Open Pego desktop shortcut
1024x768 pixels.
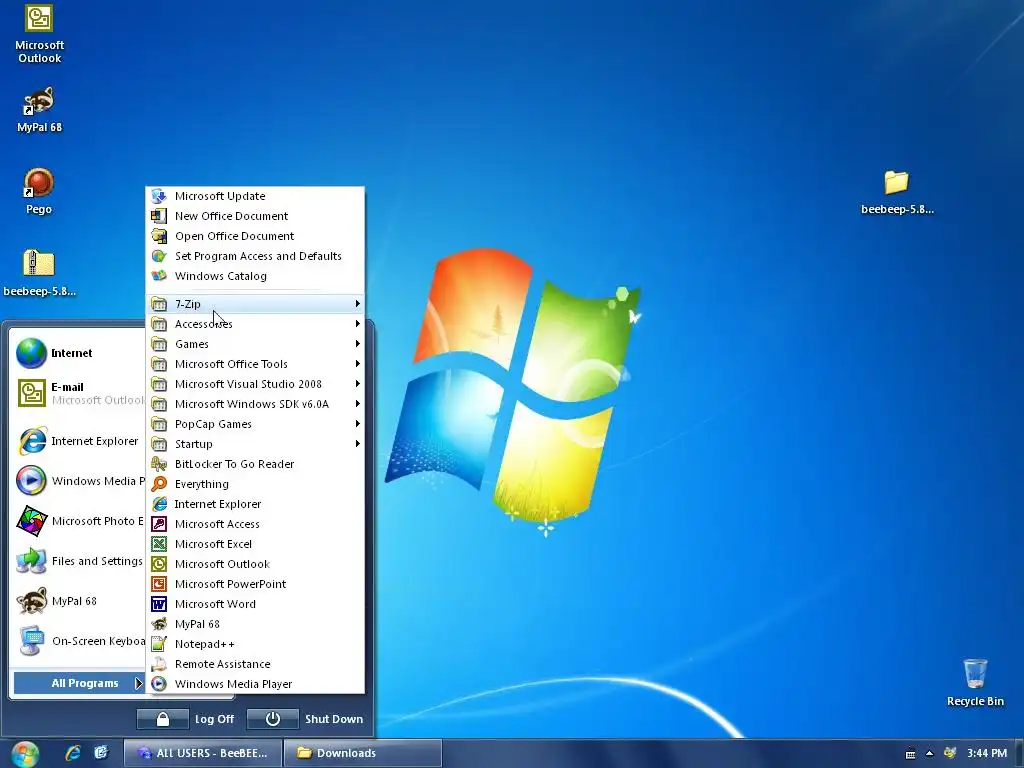39,191
